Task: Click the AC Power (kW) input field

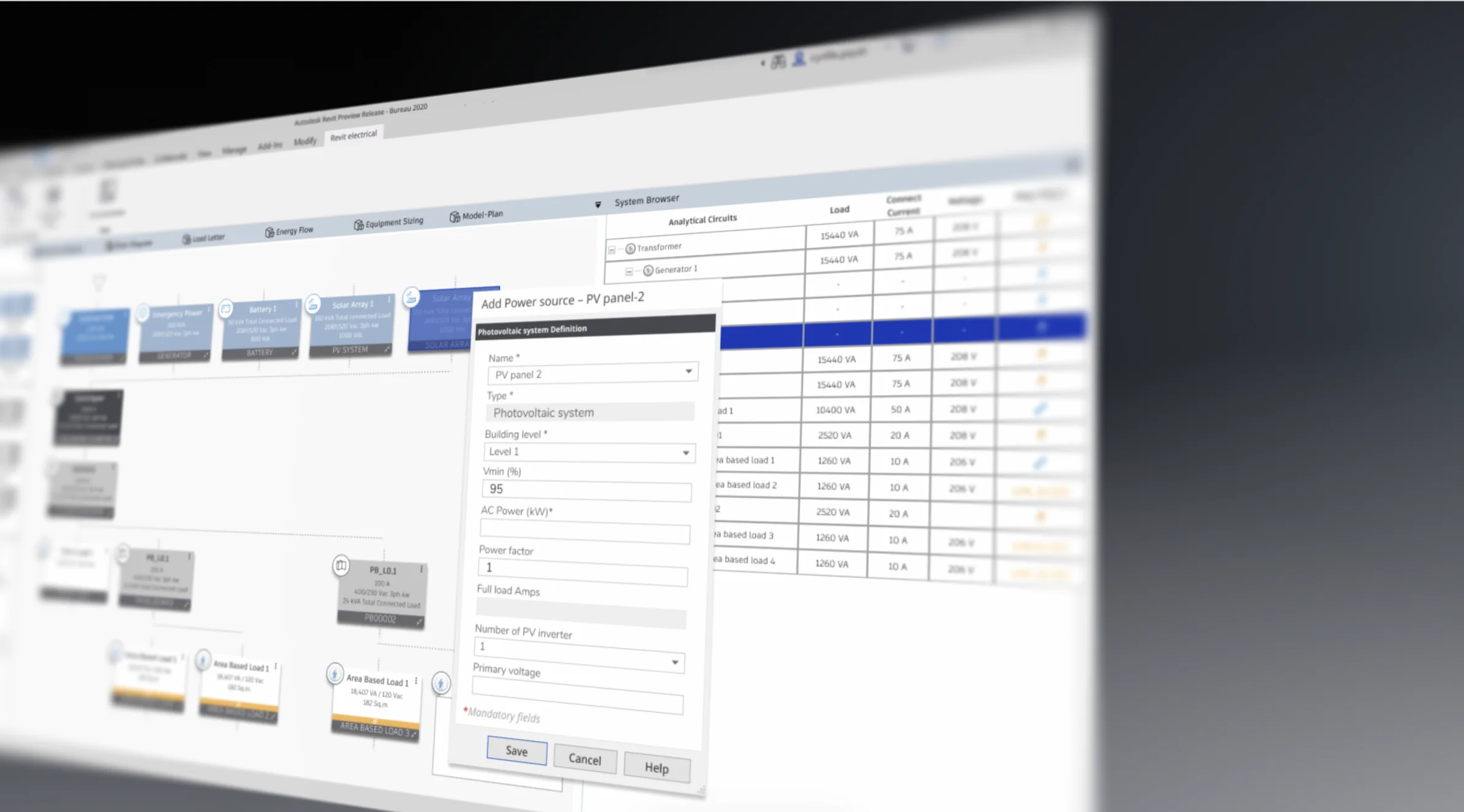Action: tap(585, 531)
